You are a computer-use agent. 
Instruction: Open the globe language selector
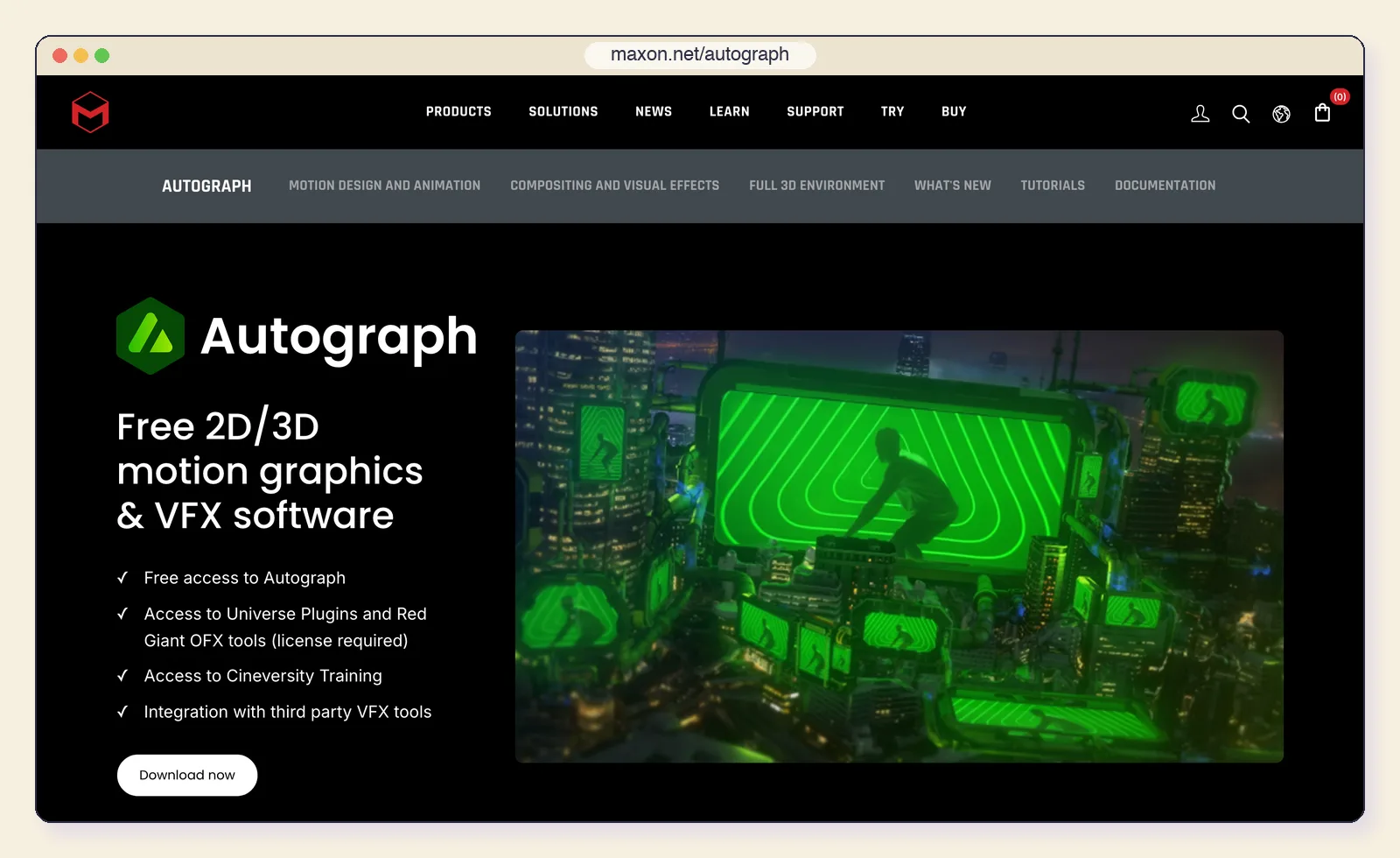1282,114
